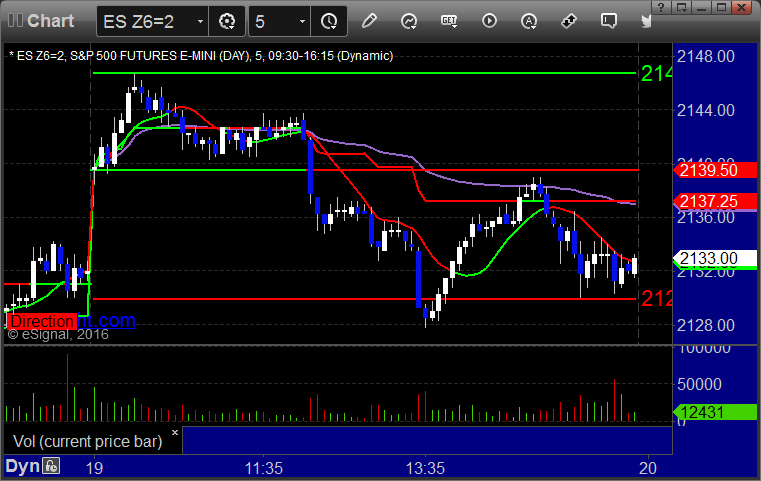This screenshot has width=761, height=481.
Task: Click the window linking pin icon
Action: click(569, 21)
